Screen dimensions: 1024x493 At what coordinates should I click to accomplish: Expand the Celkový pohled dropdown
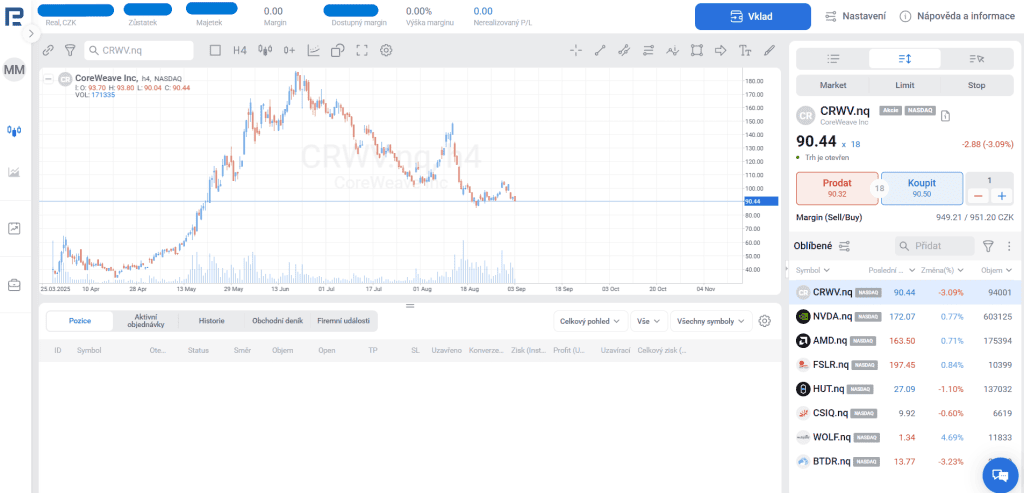click(591, 321)
